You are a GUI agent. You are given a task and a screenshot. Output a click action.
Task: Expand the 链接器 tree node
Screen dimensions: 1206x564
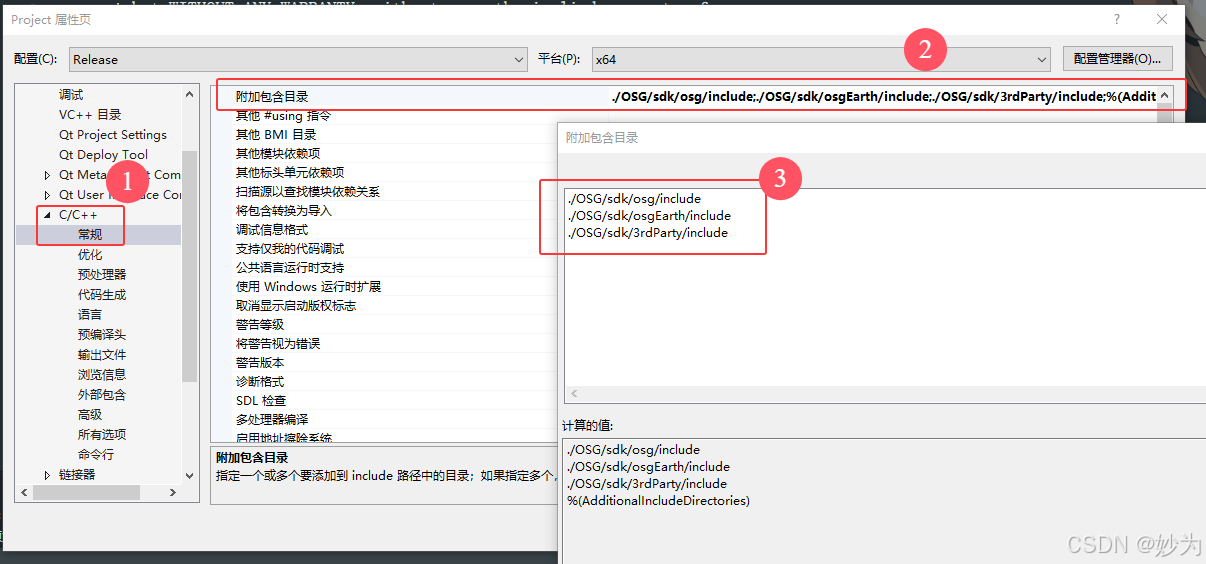(47, 475)
